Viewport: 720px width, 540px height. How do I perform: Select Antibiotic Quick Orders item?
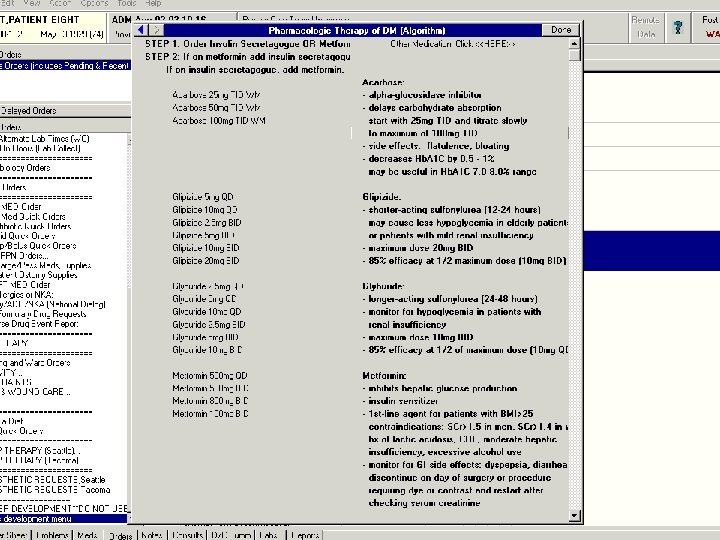point(36,226)
